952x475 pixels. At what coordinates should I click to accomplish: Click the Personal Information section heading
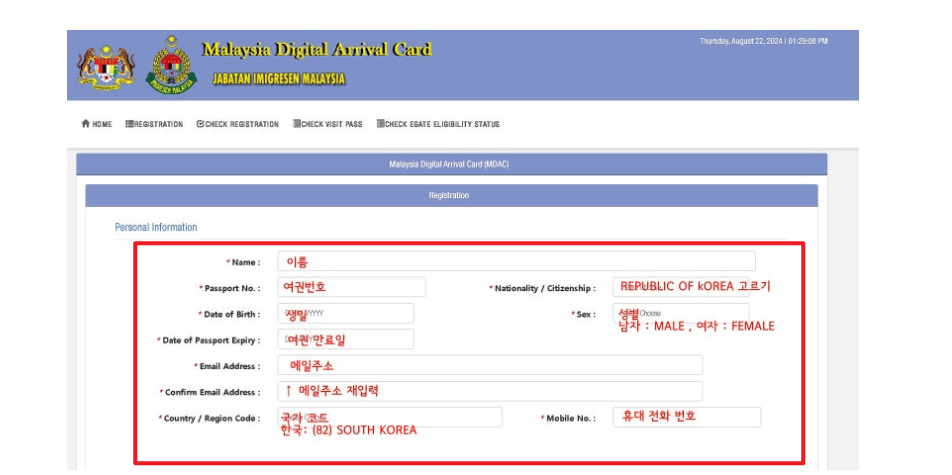point(156,227)
